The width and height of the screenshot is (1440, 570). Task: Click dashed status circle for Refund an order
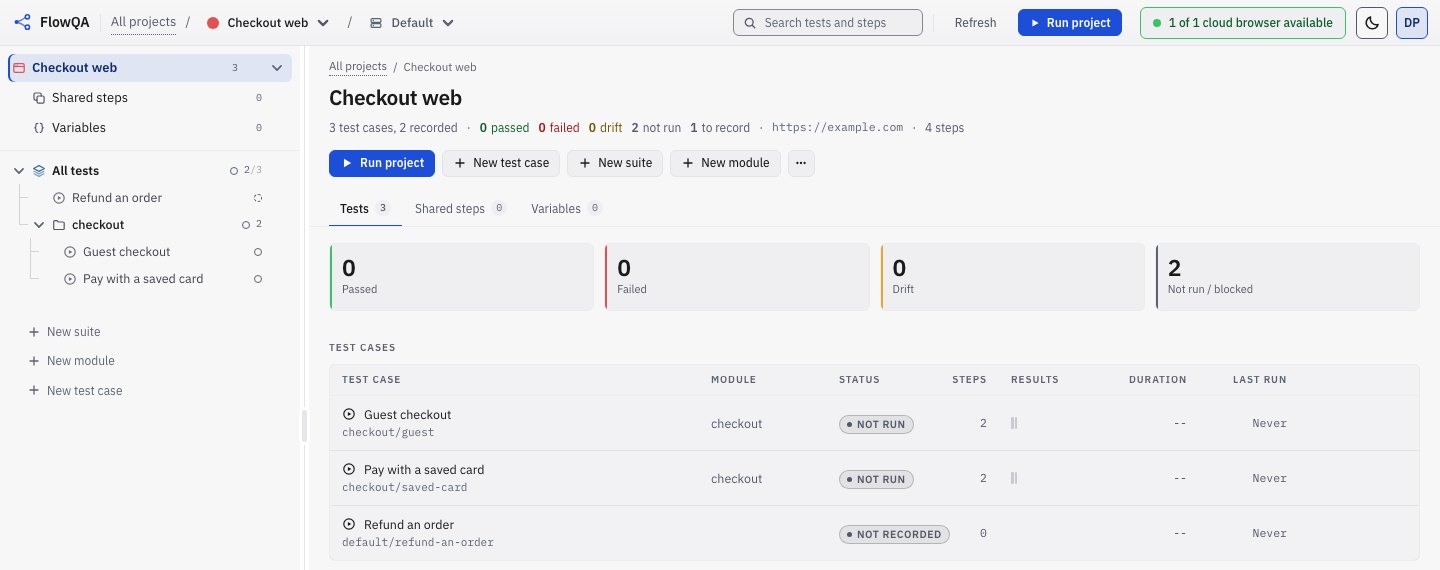258,198
